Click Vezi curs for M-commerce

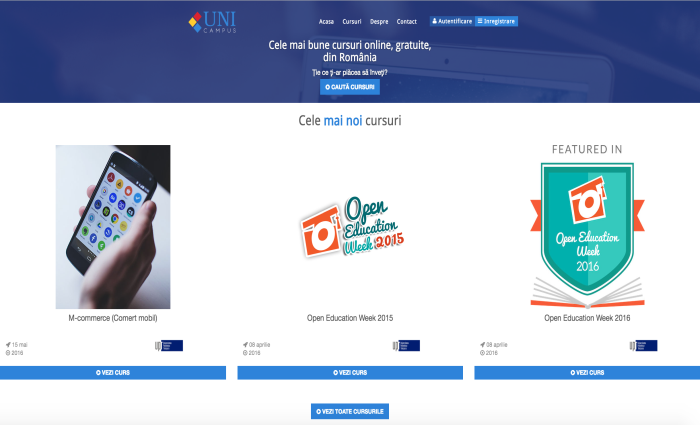pos(113,373)
